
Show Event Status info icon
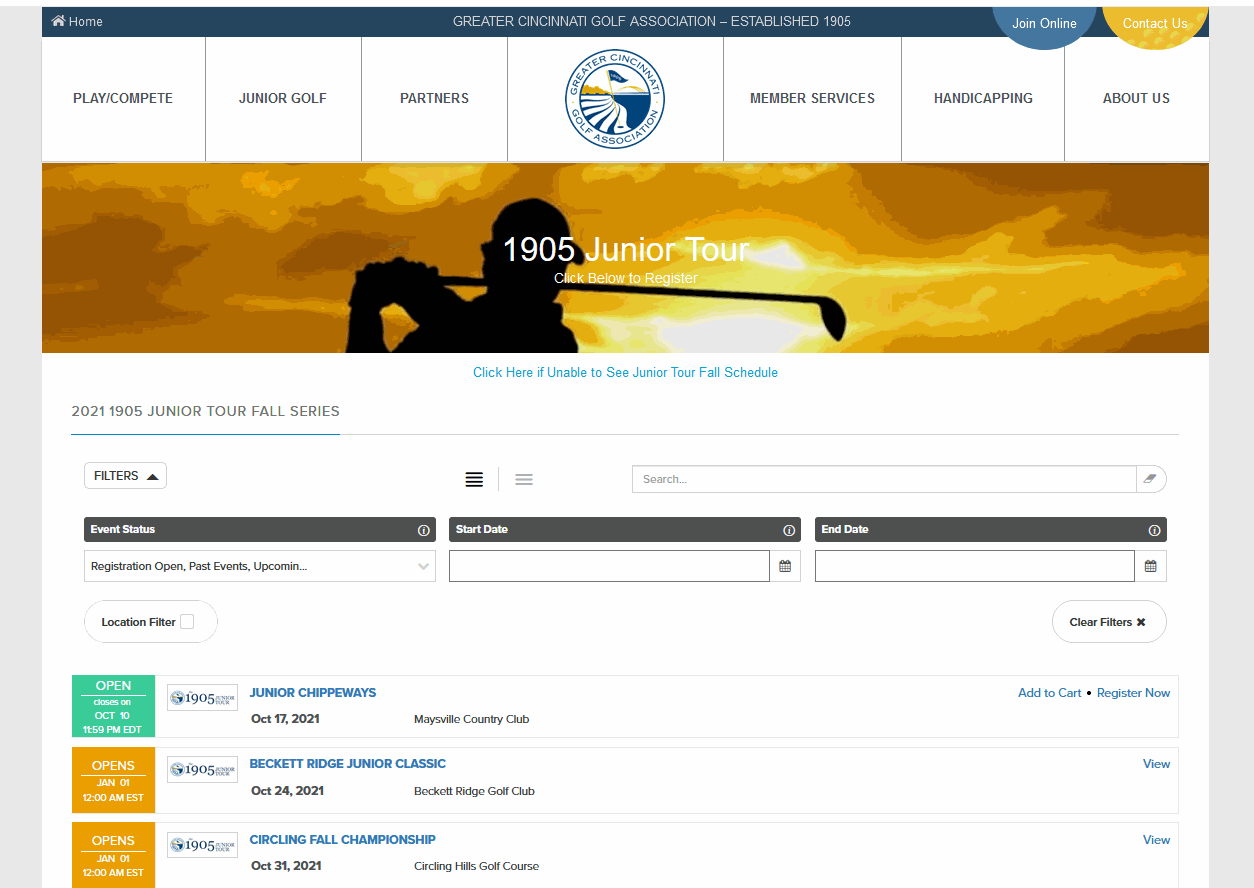423,530
